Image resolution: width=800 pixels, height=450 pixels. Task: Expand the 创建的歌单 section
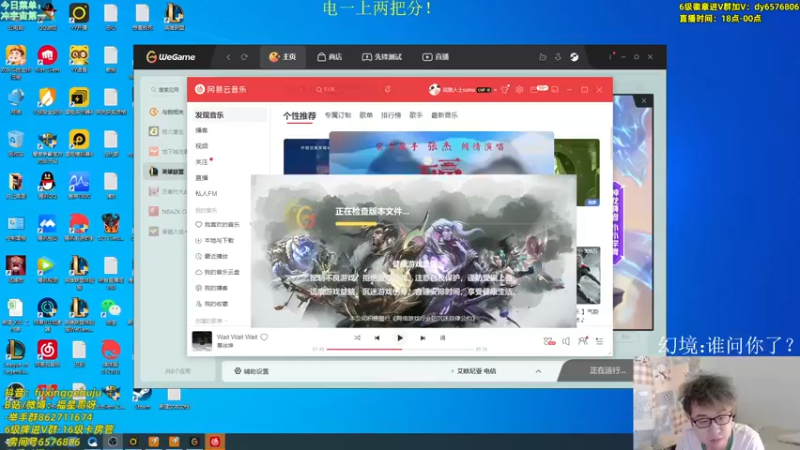click(211, 320)
